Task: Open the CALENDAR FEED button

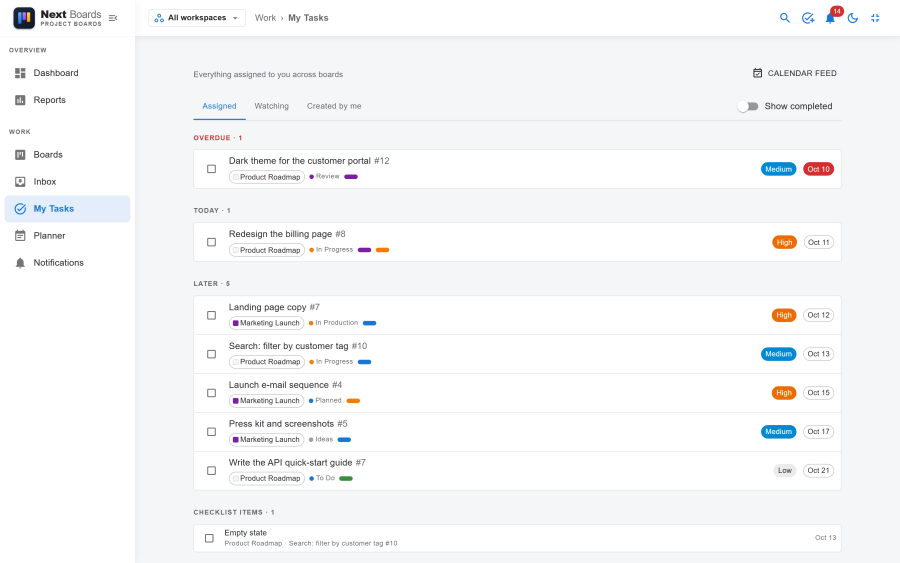Action: [x=795, y=73]
